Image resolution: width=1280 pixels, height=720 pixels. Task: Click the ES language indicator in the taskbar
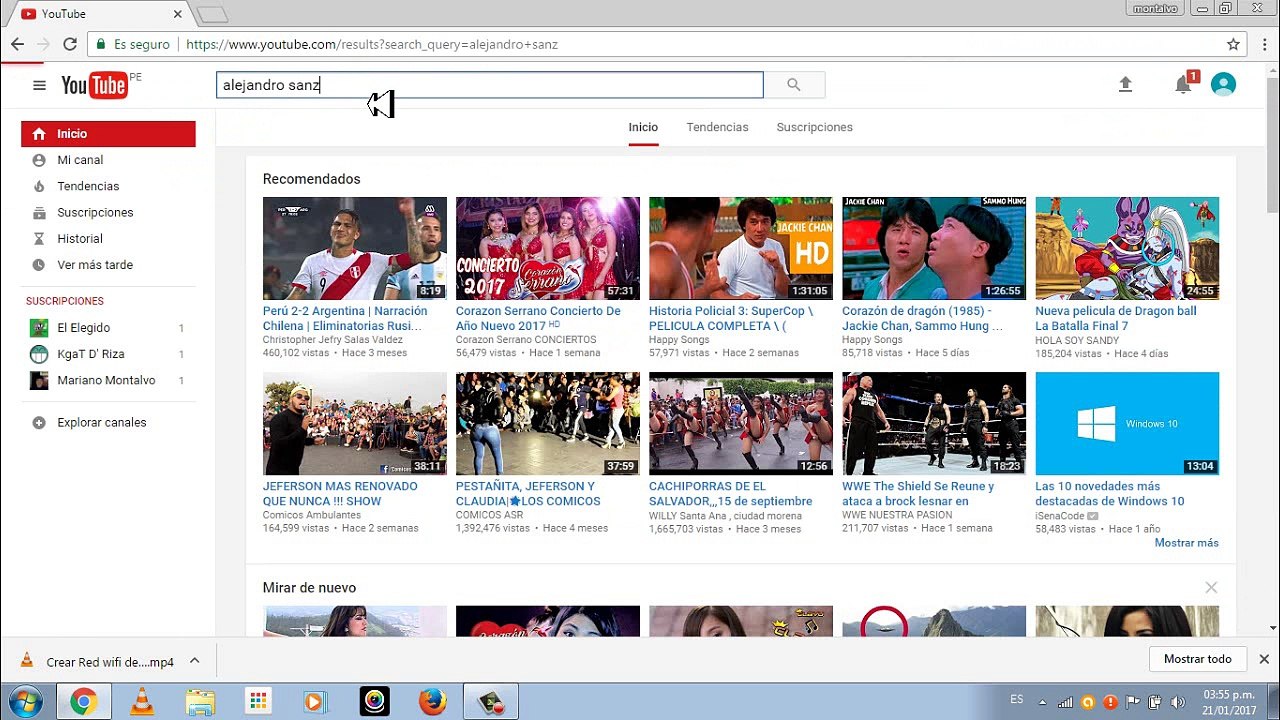click(x=1017, y=699)
